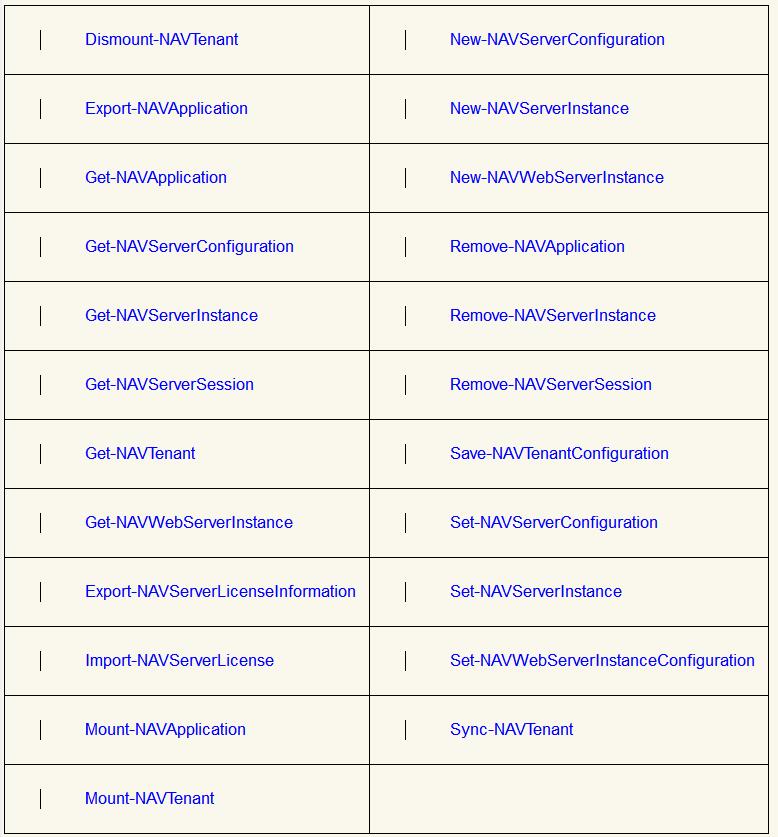
Task: Open the Get-NAVServerSession link
Action: [x=169, y=385]
